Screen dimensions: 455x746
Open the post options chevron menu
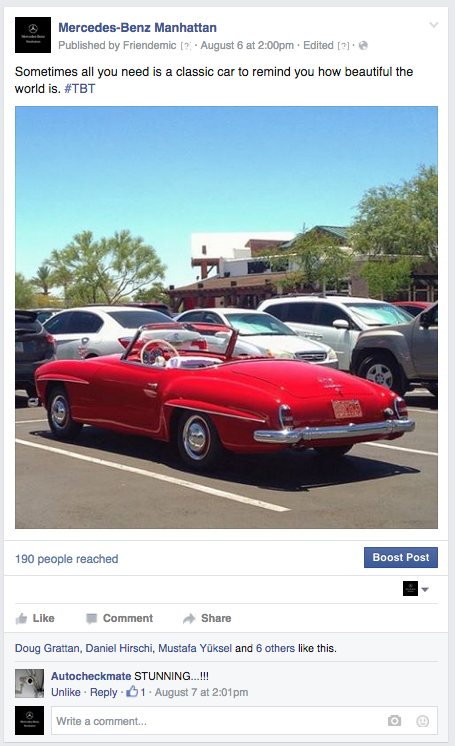tap(434, 25)
